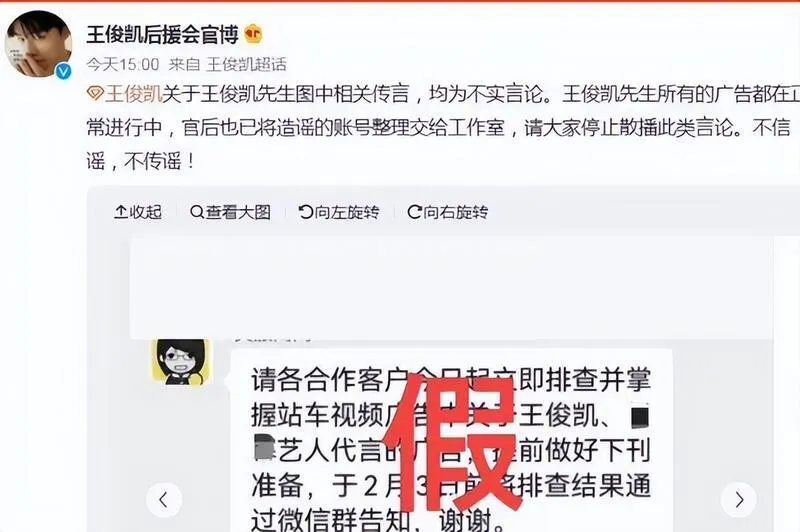This screenshot has height=532, width=800.
Task: Collapse the image with 收起
Action: [138, 212]
